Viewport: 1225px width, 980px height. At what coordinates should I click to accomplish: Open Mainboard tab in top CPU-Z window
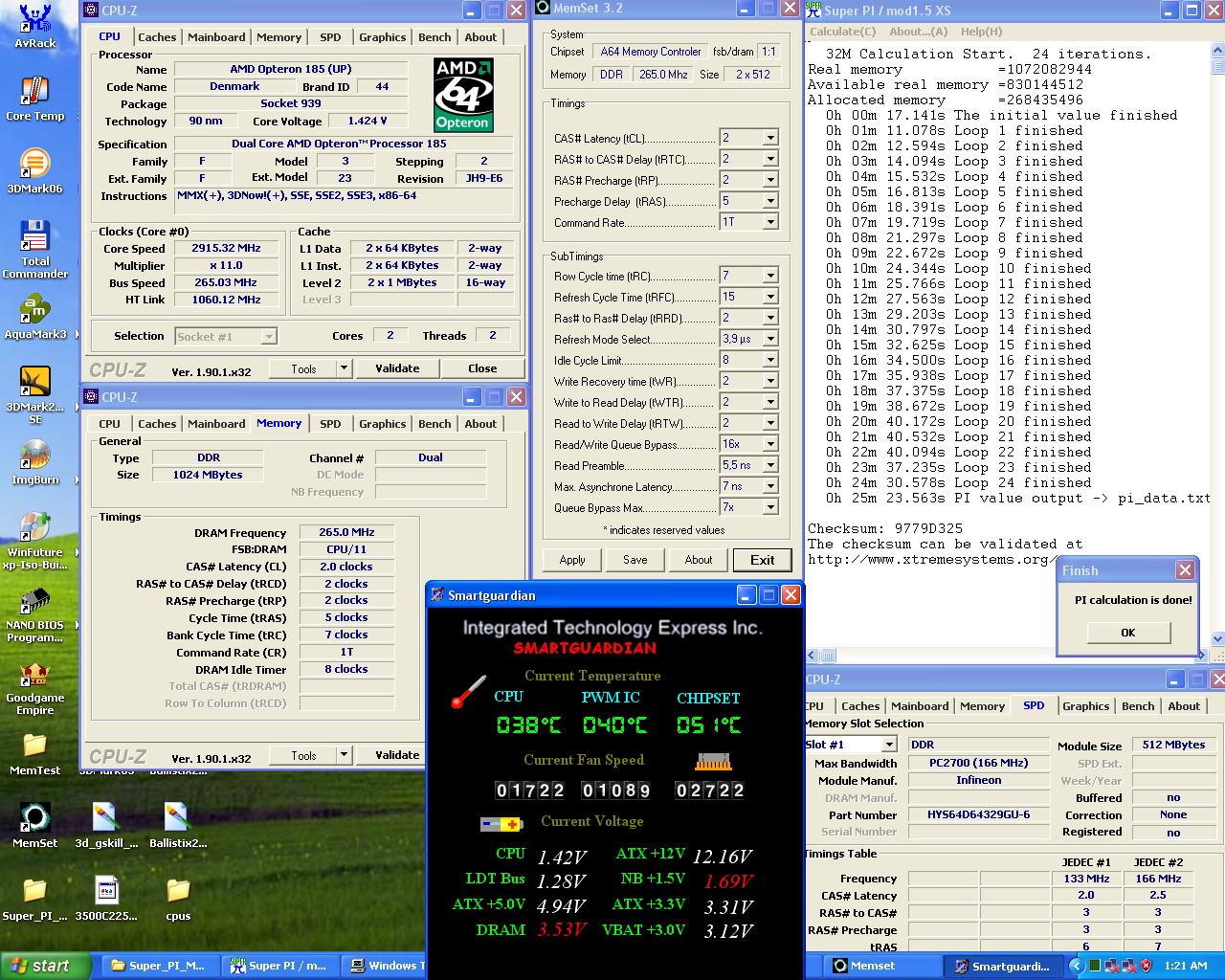coord(216,37)
